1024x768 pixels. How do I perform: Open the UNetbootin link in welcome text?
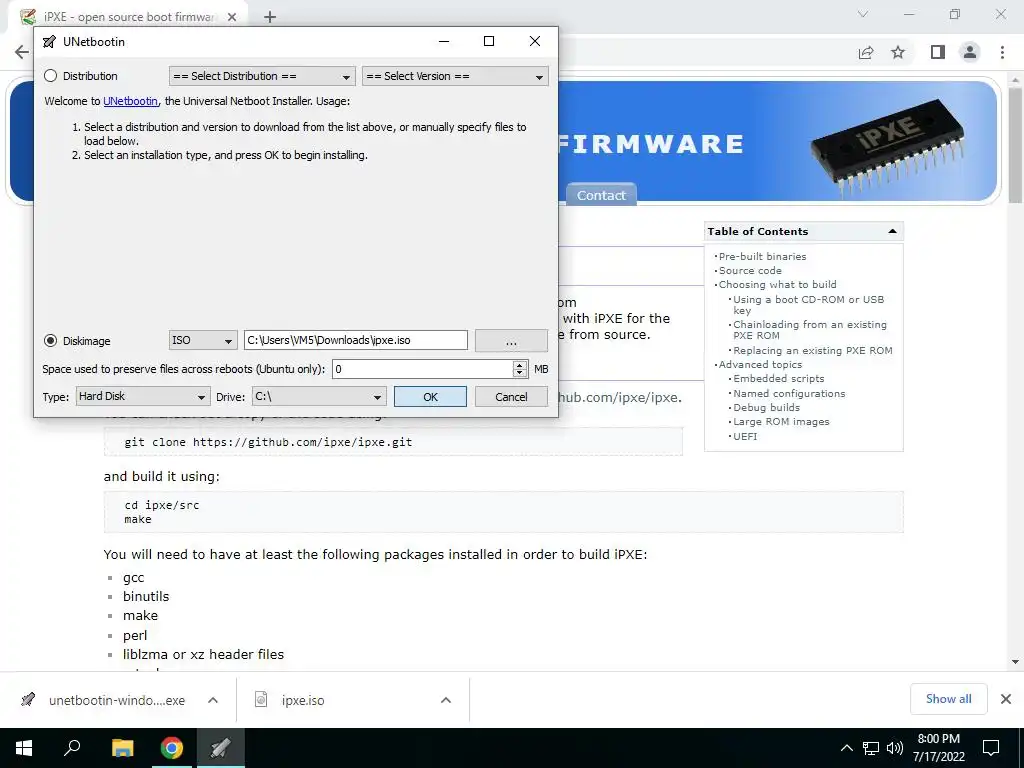(130, 101)
